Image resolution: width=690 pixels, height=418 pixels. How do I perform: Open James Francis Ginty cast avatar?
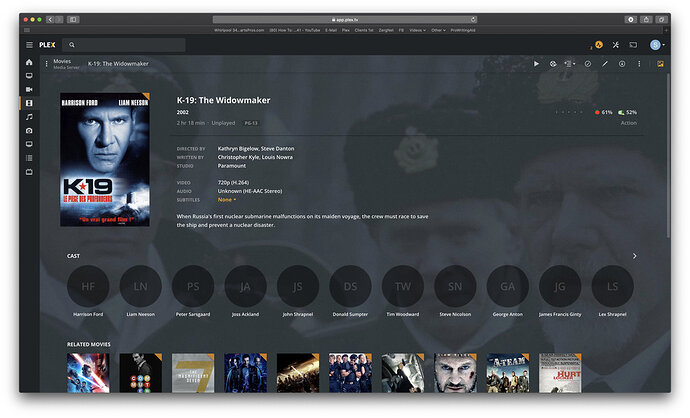pos(560,286)
